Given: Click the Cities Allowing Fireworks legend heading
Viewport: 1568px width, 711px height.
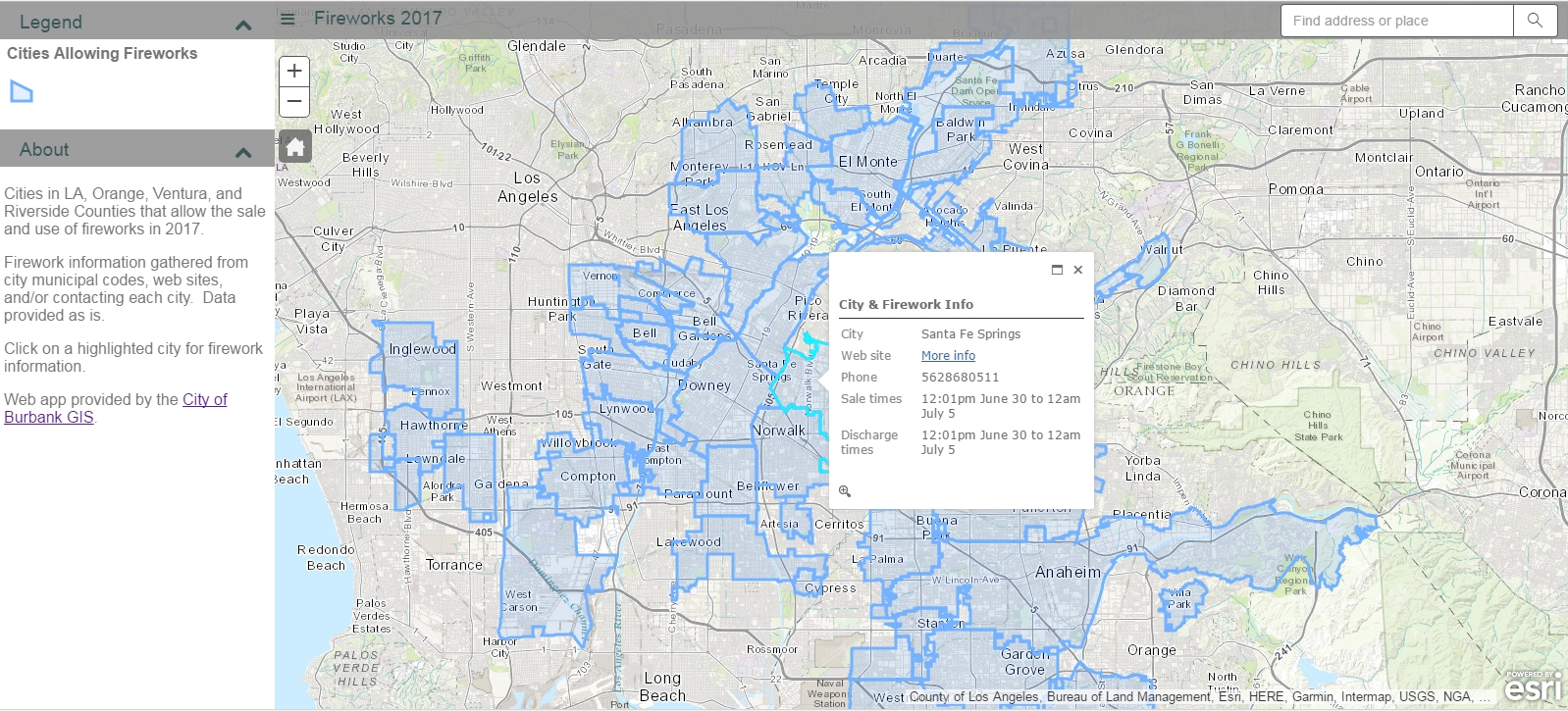Looking at the screenshot, I should coord(102,54).
